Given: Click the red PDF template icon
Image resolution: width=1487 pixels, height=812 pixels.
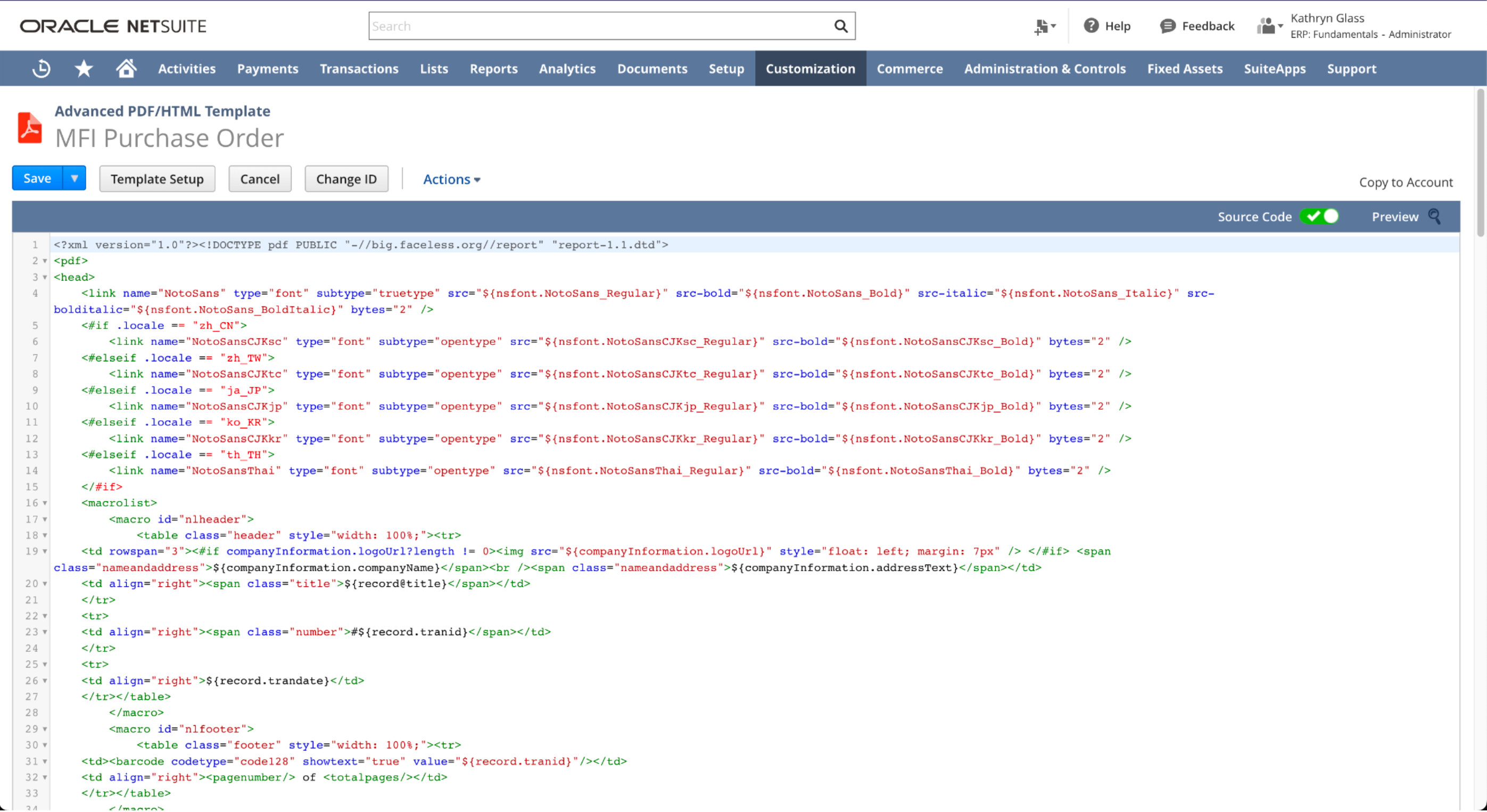Looking at the screenshot, I should 29,127.
